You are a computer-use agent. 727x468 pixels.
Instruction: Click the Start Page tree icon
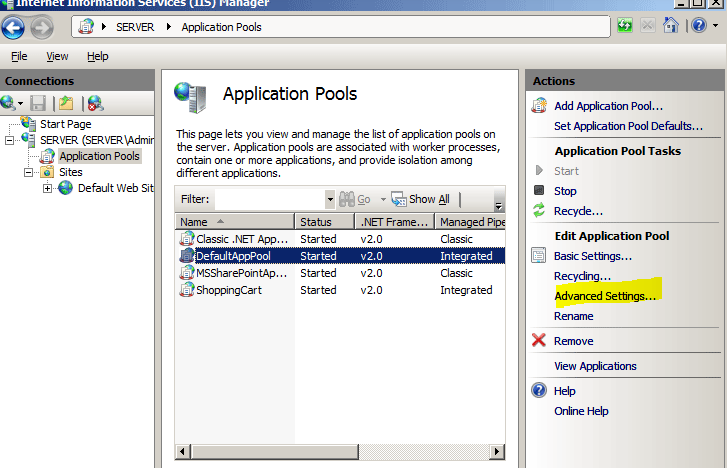point(28,123)
